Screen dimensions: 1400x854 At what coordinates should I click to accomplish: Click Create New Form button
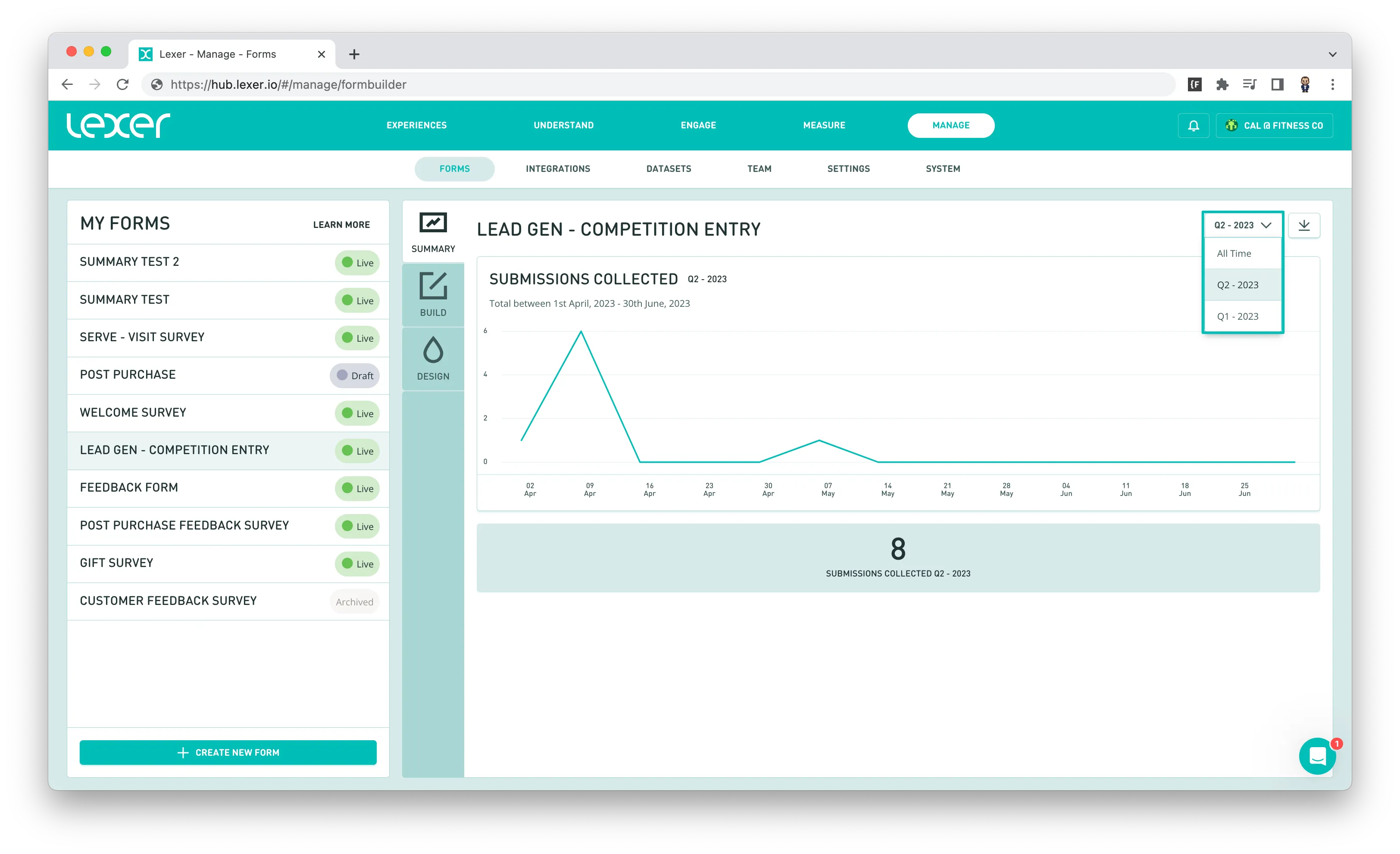[x=228, y=752]
